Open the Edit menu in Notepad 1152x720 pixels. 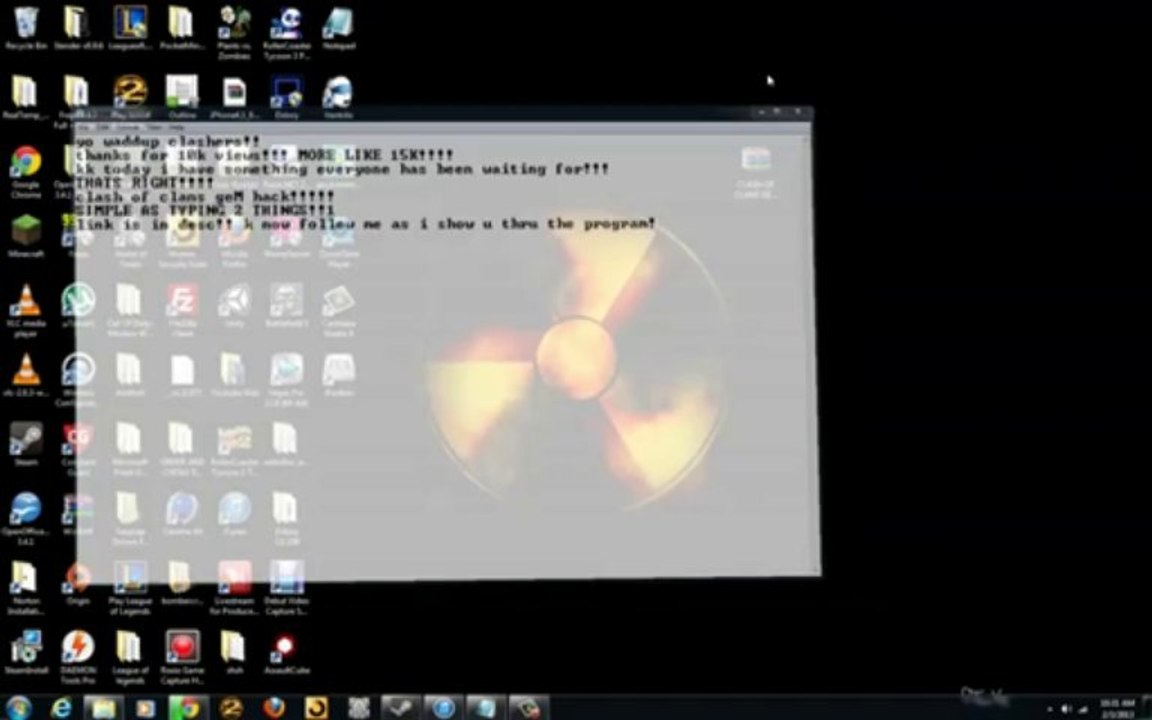pos(105,128)
